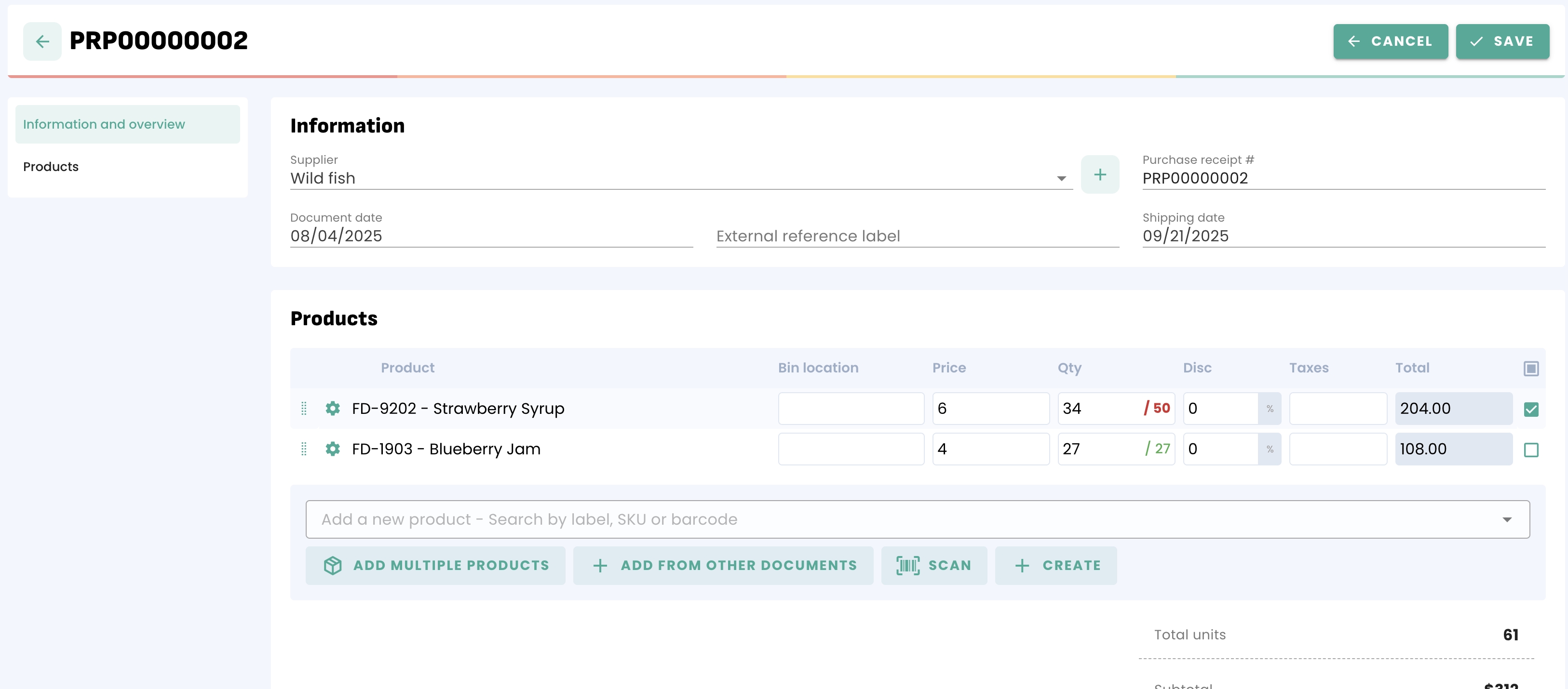Open gear settings for Strawberry Syrup row
Screen dimensions: 1568x689
pos(332,408)
